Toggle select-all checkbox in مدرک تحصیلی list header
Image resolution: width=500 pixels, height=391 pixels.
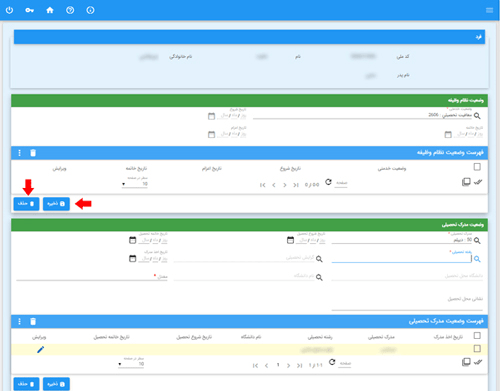[x=477, y=335]
